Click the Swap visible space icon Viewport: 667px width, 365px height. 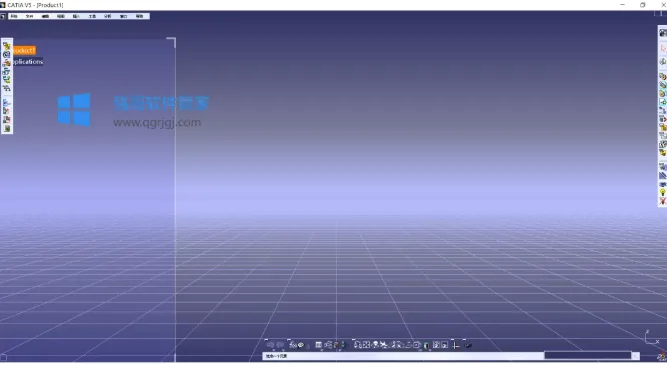pos(445,345)
